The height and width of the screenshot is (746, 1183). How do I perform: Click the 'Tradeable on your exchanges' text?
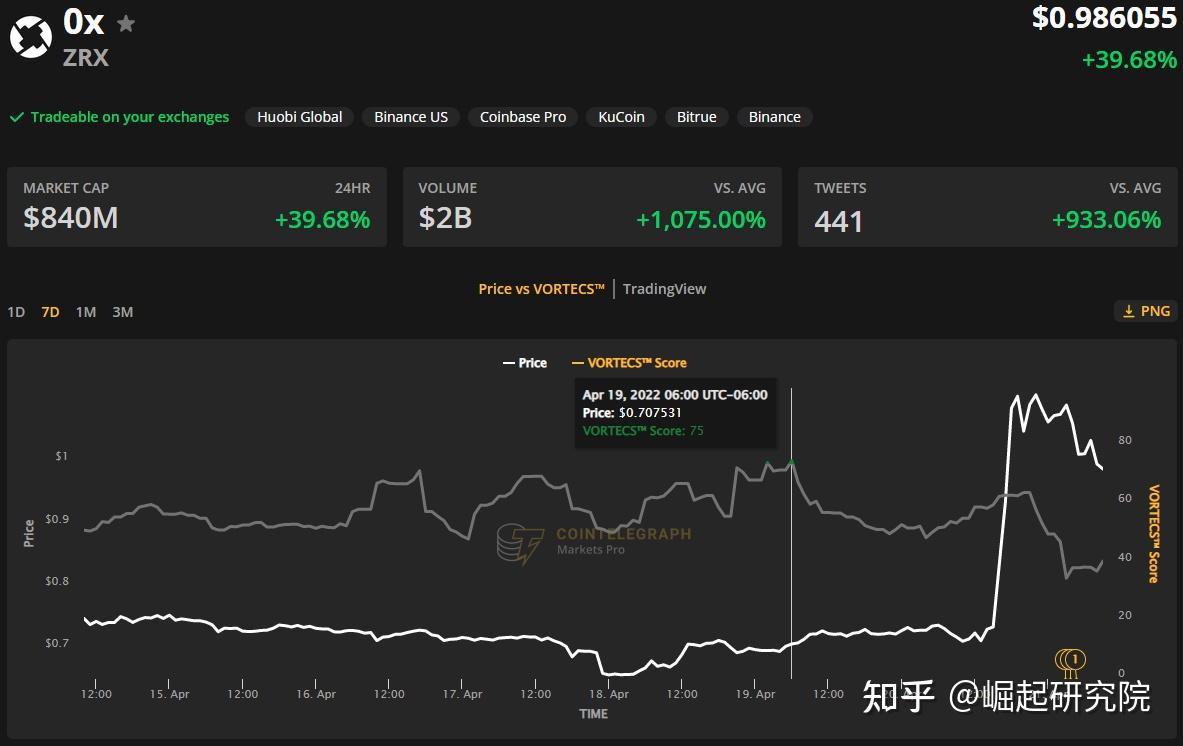[130, 117]
